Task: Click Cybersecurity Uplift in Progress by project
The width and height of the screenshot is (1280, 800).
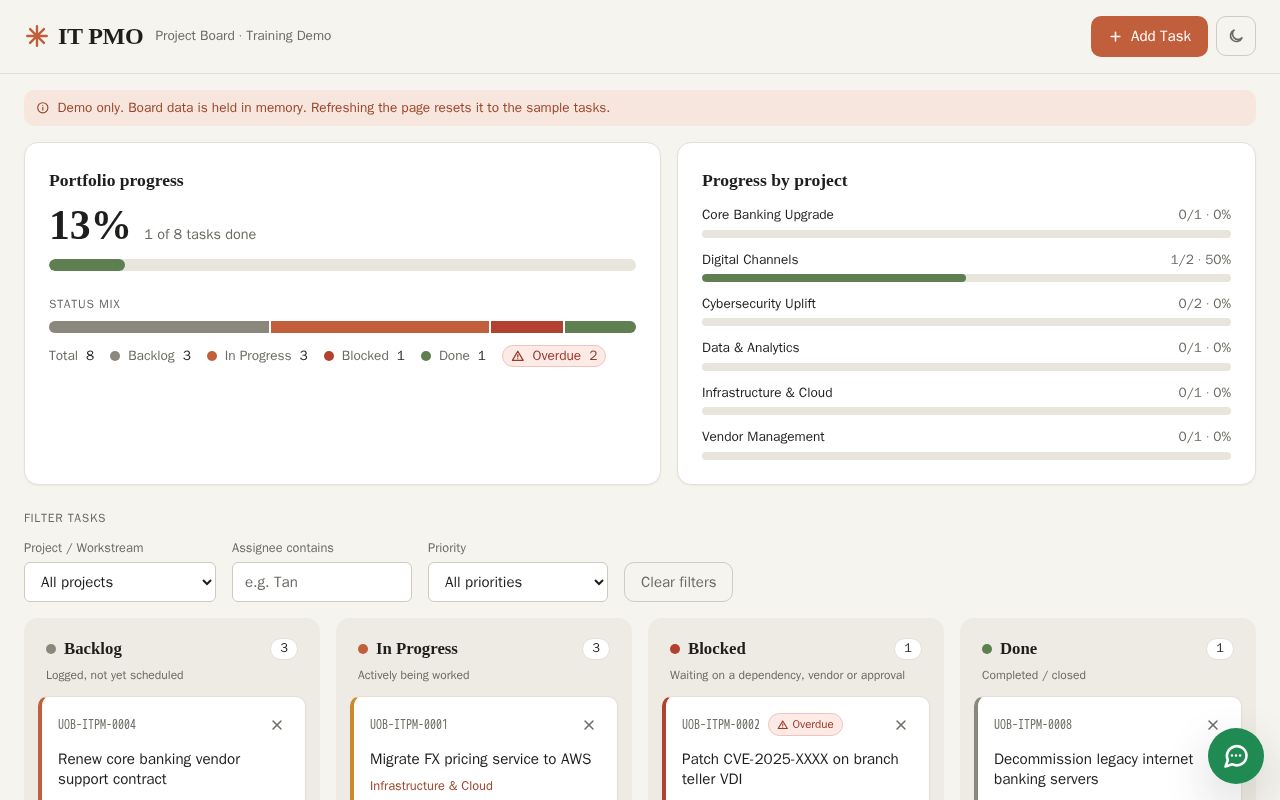Action: tap(759, 304)
